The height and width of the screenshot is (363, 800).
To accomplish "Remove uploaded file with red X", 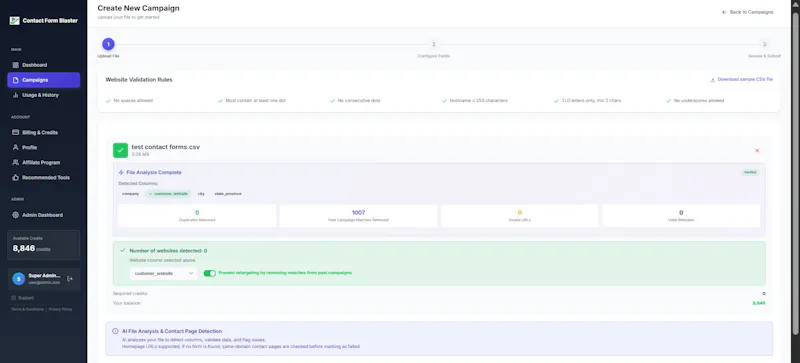I will pyautogui.click(x=757, y=151).
